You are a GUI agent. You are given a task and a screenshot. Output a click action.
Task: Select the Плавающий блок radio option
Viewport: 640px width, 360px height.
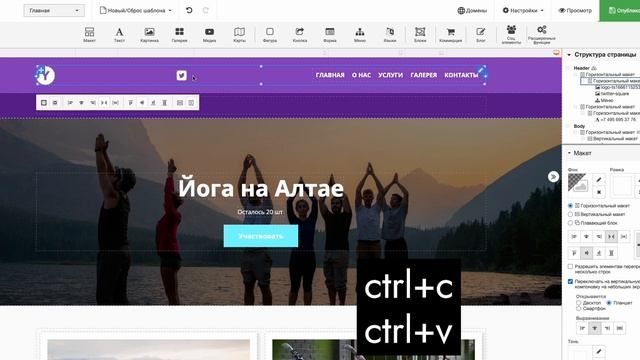571,223
